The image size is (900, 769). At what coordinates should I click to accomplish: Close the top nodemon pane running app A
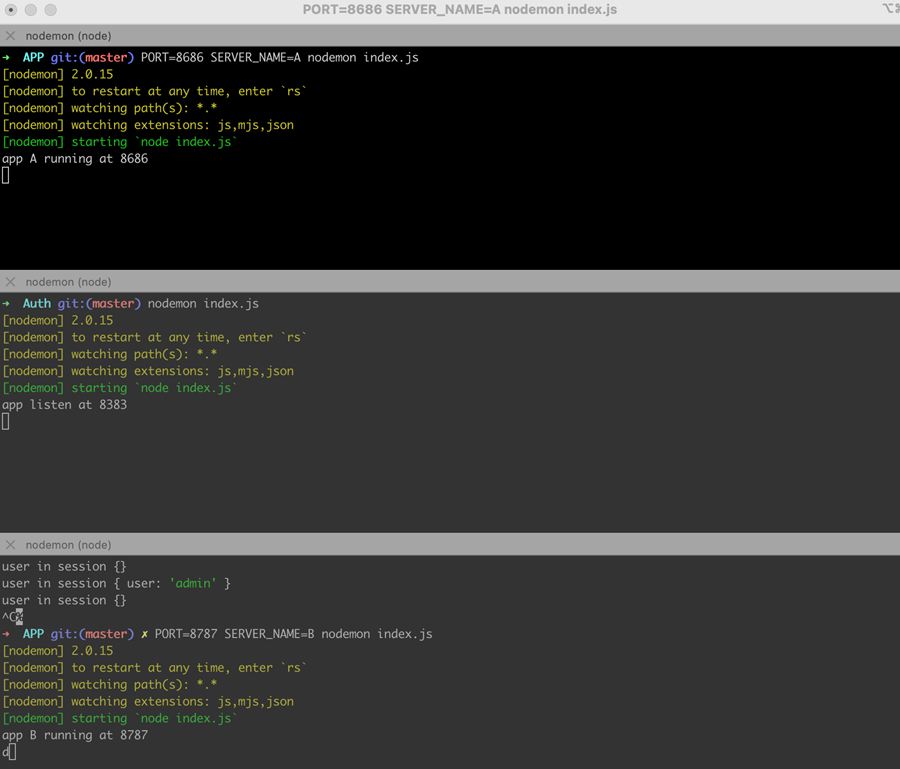coord(10,36)
